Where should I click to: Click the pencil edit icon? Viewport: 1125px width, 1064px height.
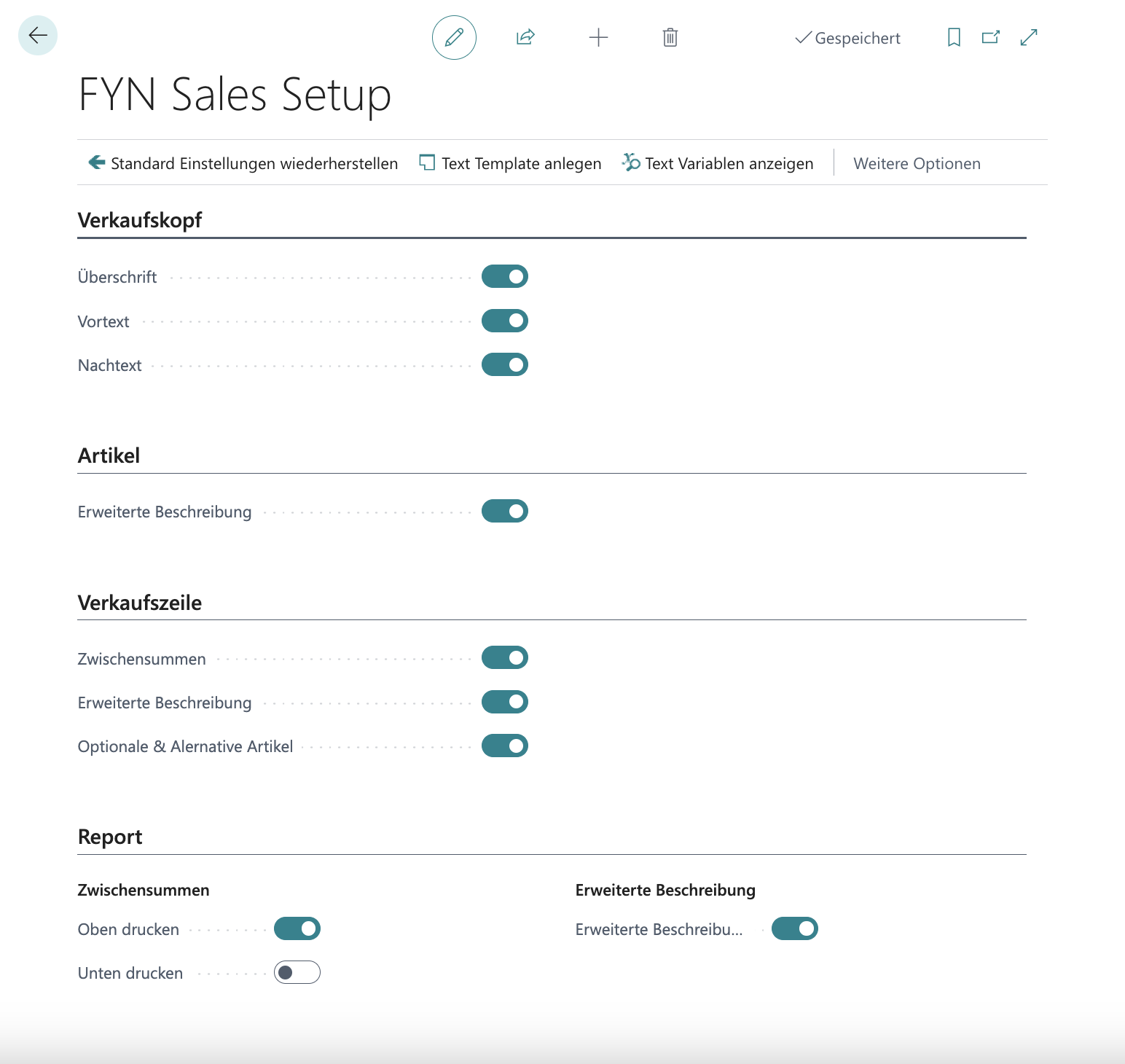coord(454,37)
